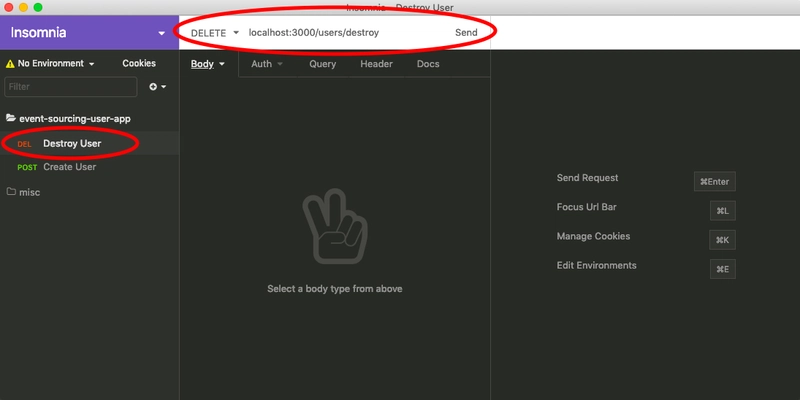This screenshot has height=400, width=800.
Task: Click the environment warning triangle icon
Action: click(10, 64)
